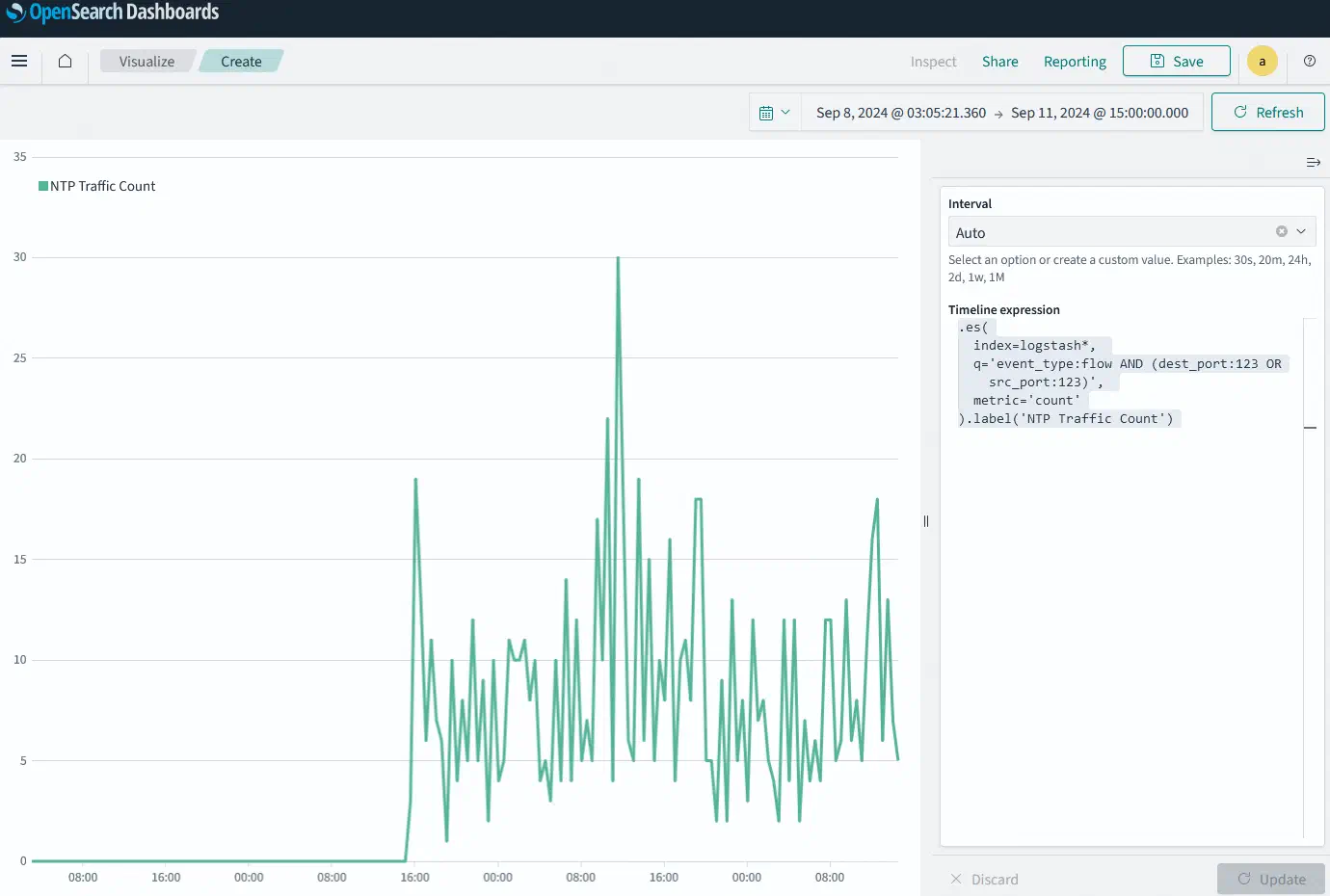Viewport: 1330px width, 896px height.
Task: Open the hamburger navigation menu
Action: pos(19,62)
